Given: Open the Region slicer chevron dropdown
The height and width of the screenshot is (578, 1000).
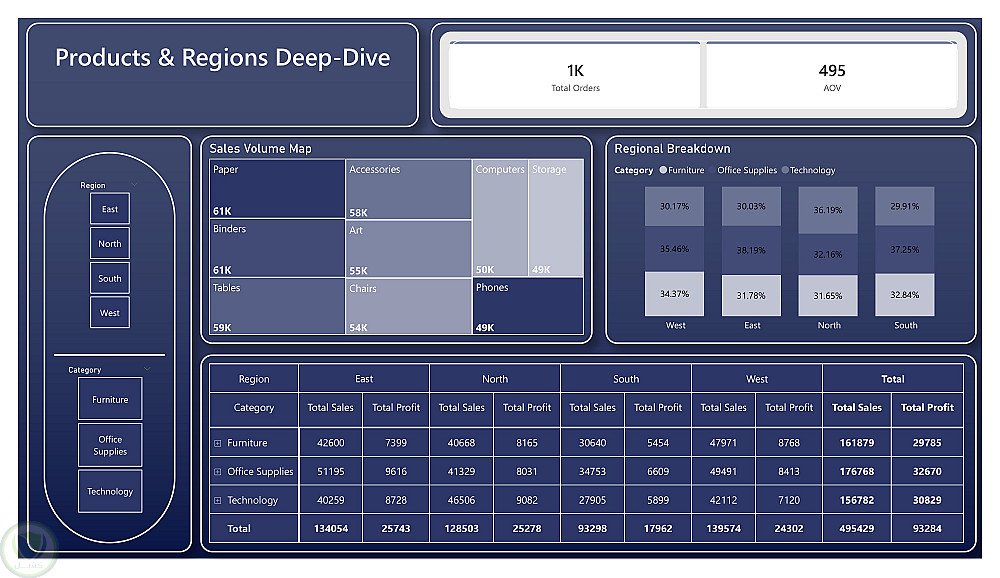Looking at the screenshot, I should tap(135, 184).
